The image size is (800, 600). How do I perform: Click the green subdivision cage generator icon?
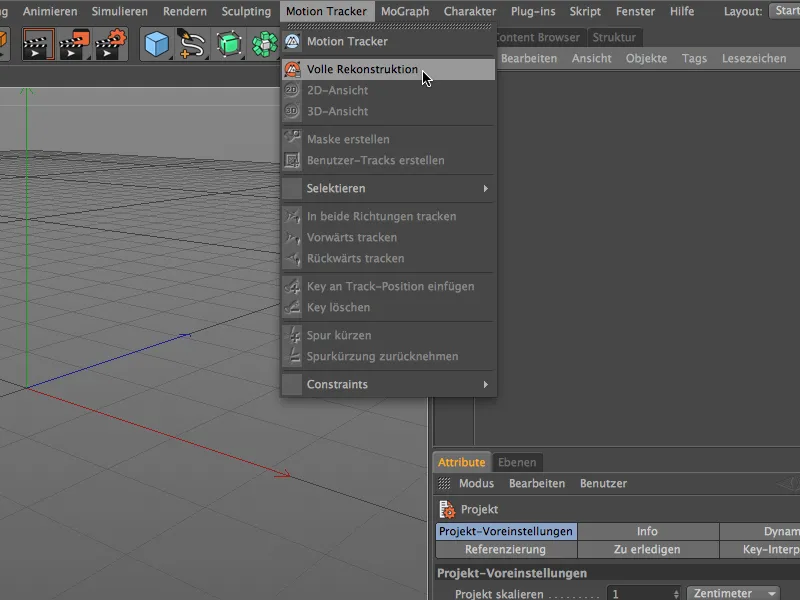[x=229, y=44]
